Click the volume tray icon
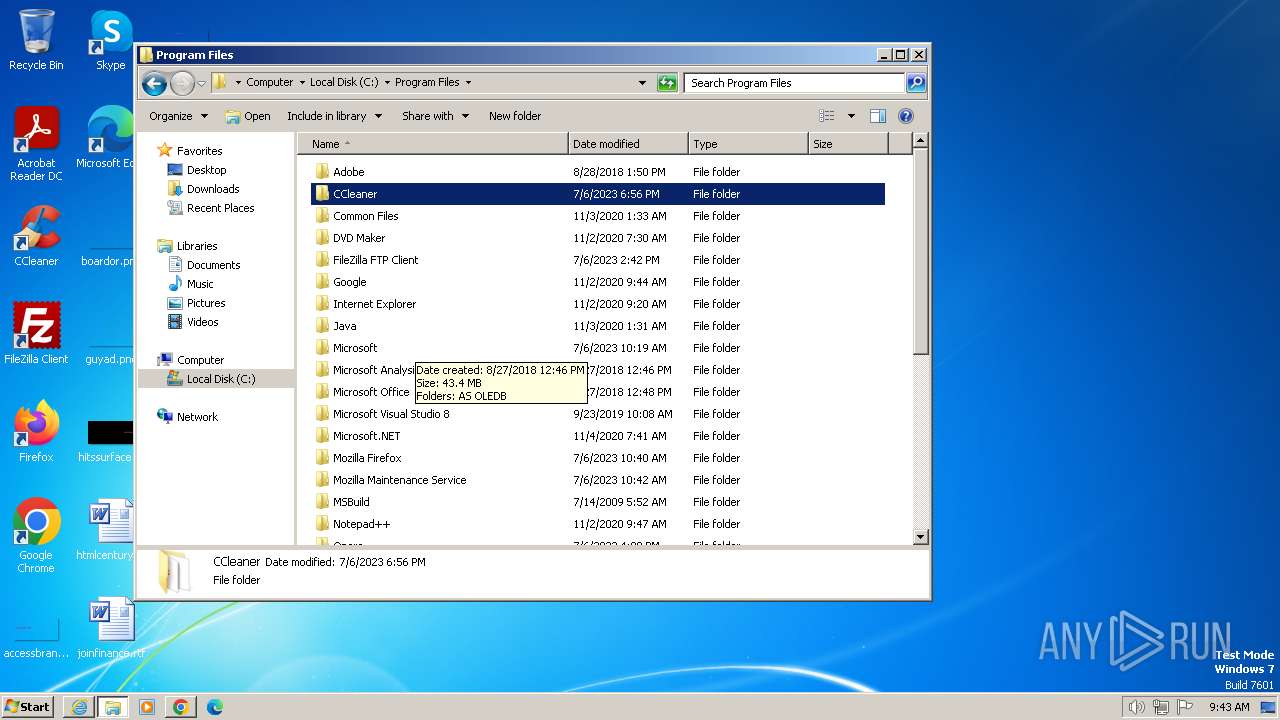 pos(1136,707)
